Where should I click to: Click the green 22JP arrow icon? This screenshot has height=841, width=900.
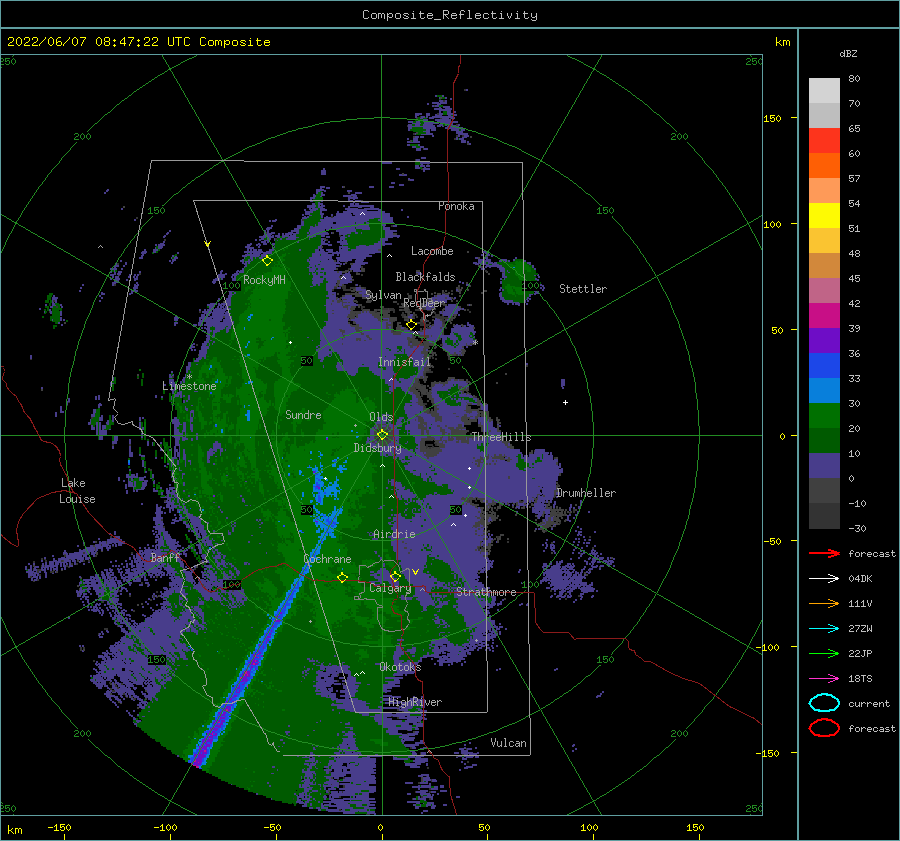click(x=824, y=653)
